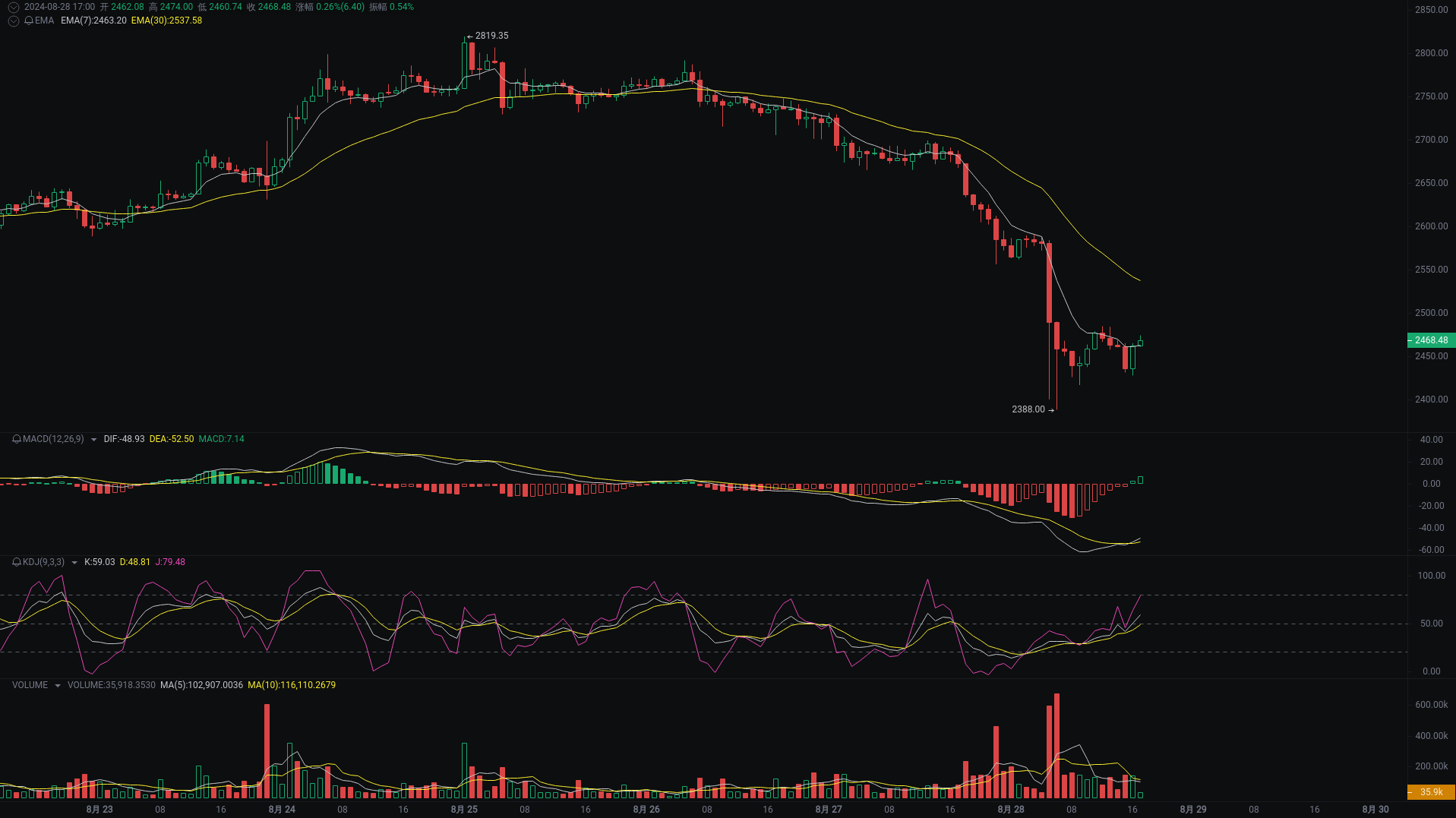Click the 8月25 date label on timeline
This screenshot has width=1456, height=818.
464,810
